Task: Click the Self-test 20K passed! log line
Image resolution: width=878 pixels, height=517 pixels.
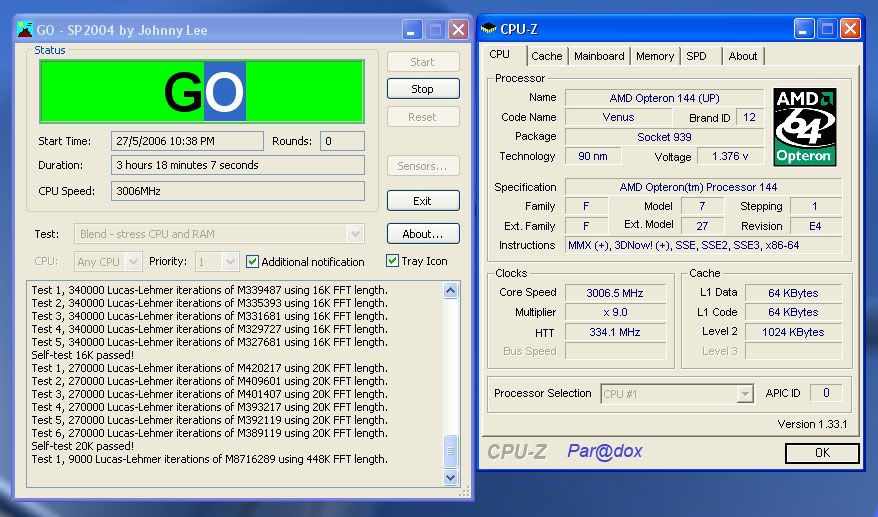Action: 83,446
